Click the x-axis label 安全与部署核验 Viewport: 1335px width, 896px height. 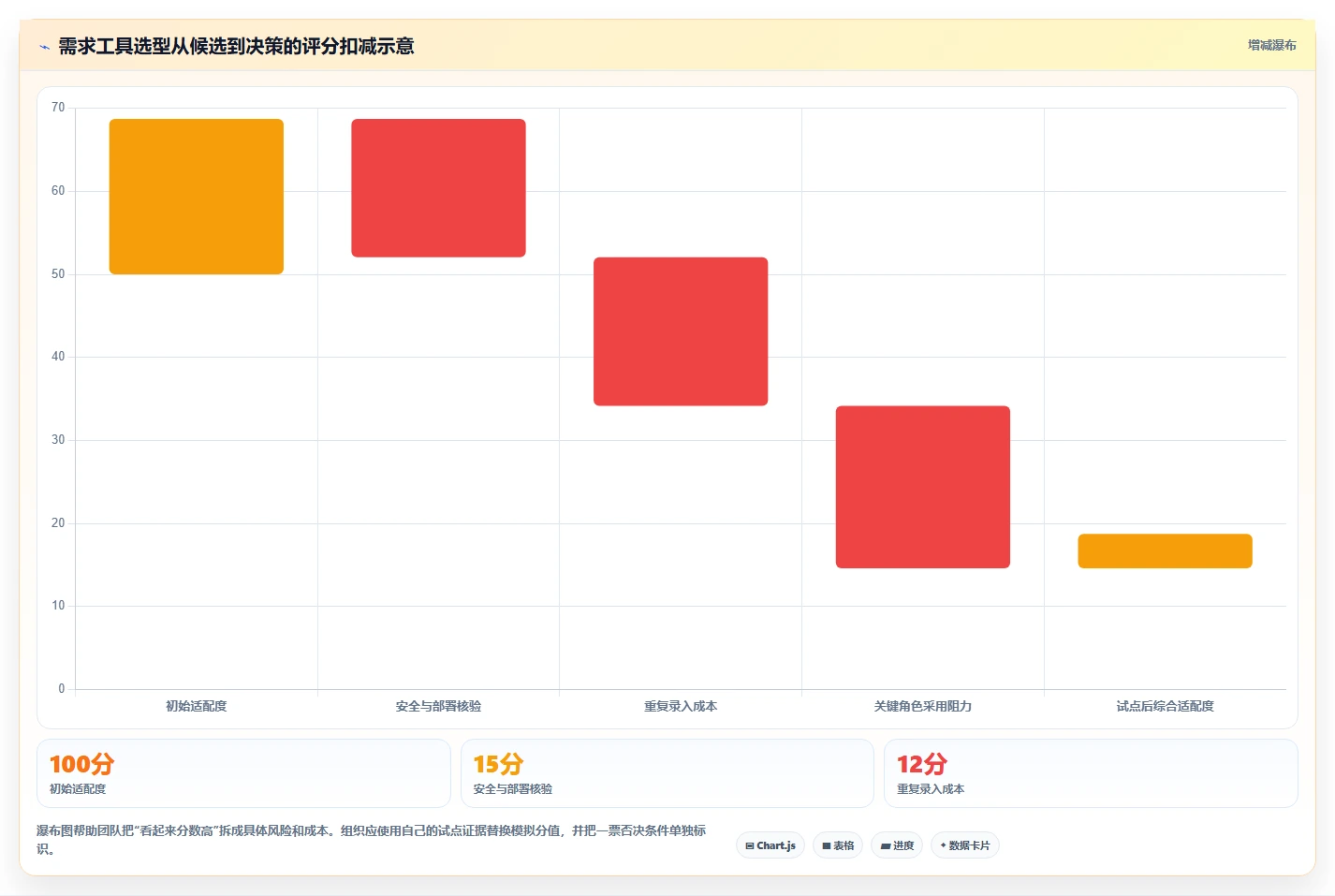click(438, 706)
